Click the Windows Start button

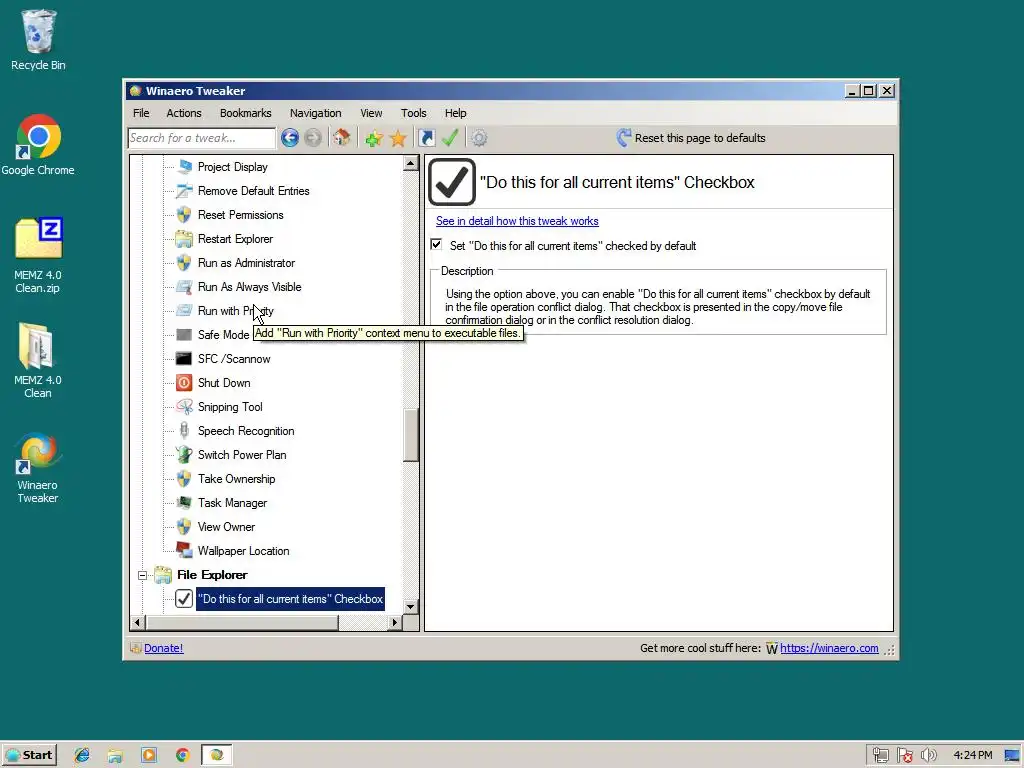(x=29, y=755)
